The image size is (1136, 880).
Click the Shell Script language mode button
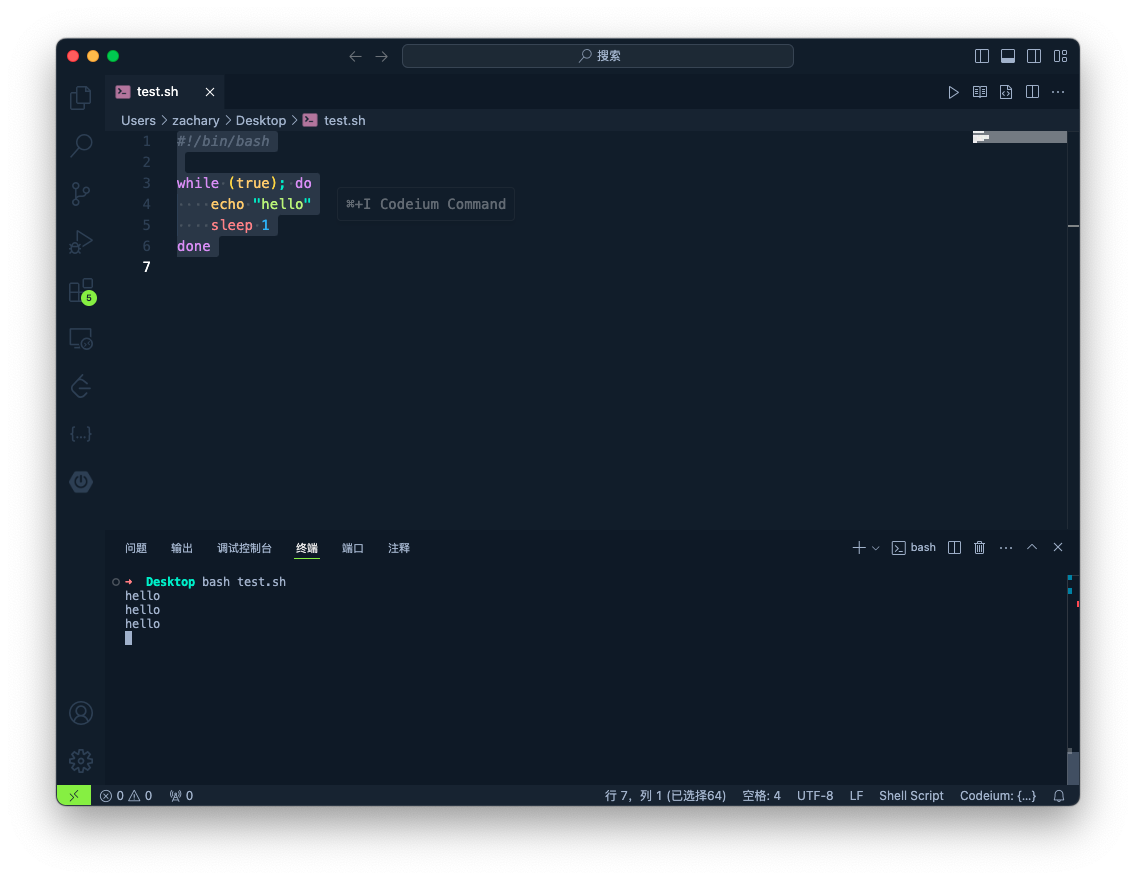tap(911, 795)
